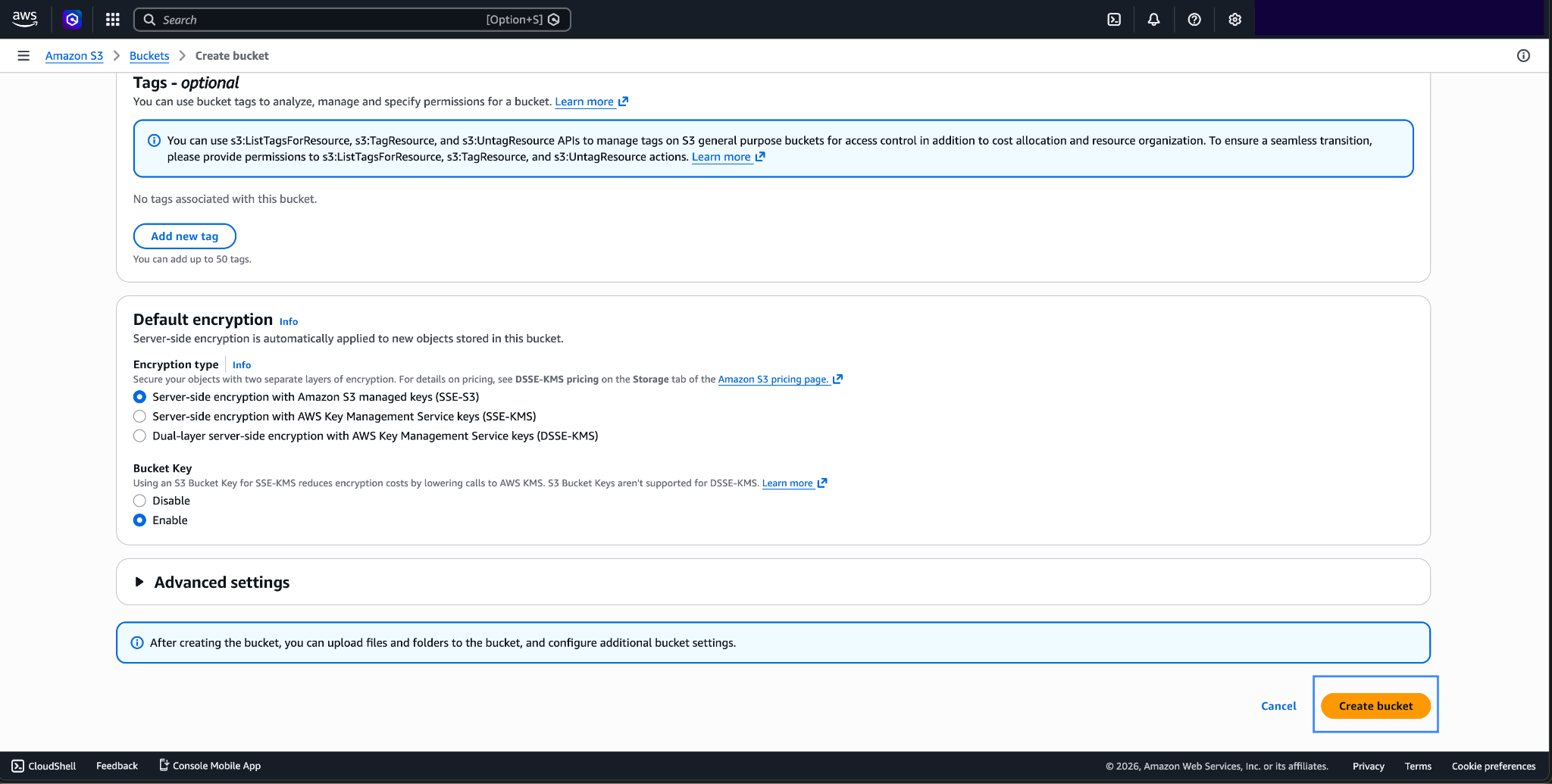This screenshot has width=1552, height=784.
Task: Open the Amazon Q assistant icon
Action: [72, 20]
